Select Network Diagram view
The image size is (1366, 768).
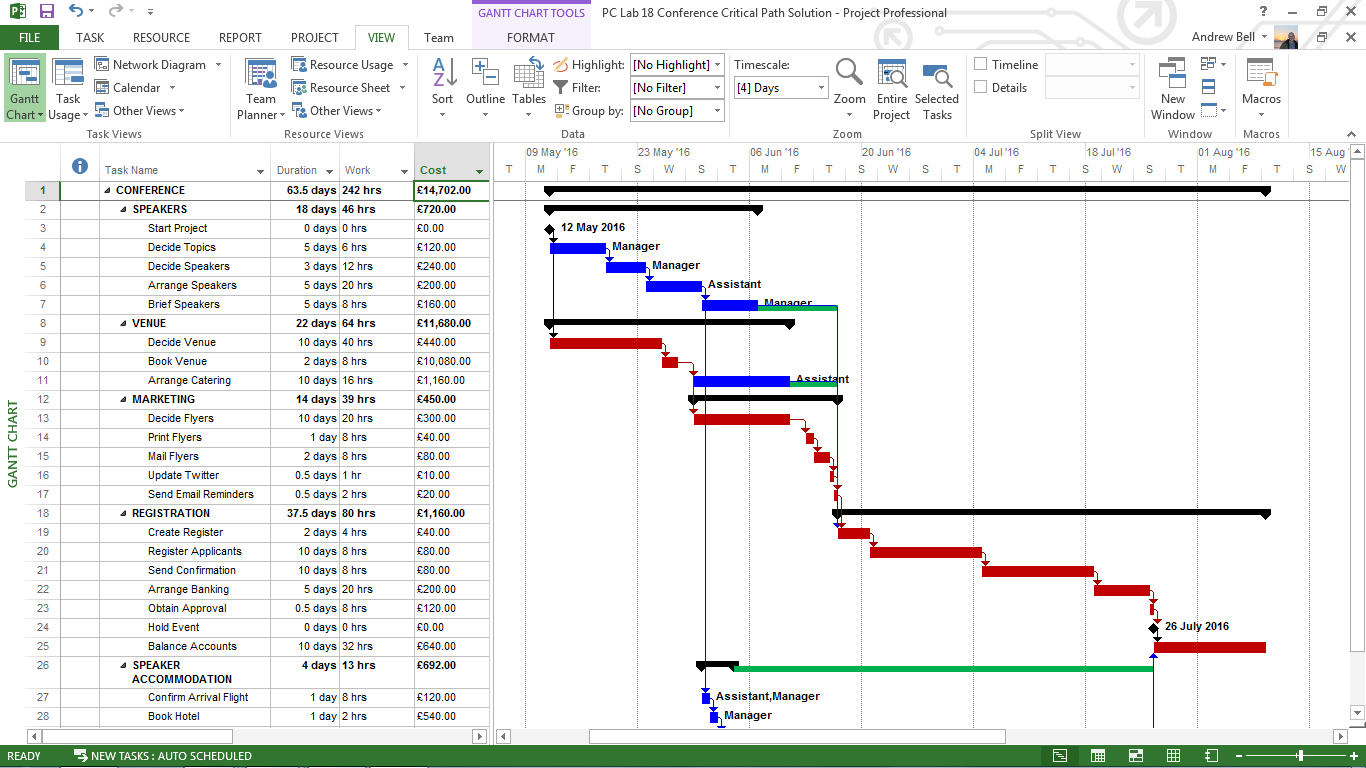(x=158, y=65)
